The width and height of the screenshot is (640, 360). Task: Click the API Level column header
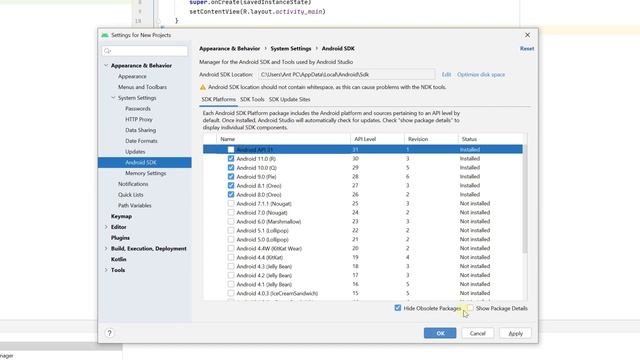[377, 139]
